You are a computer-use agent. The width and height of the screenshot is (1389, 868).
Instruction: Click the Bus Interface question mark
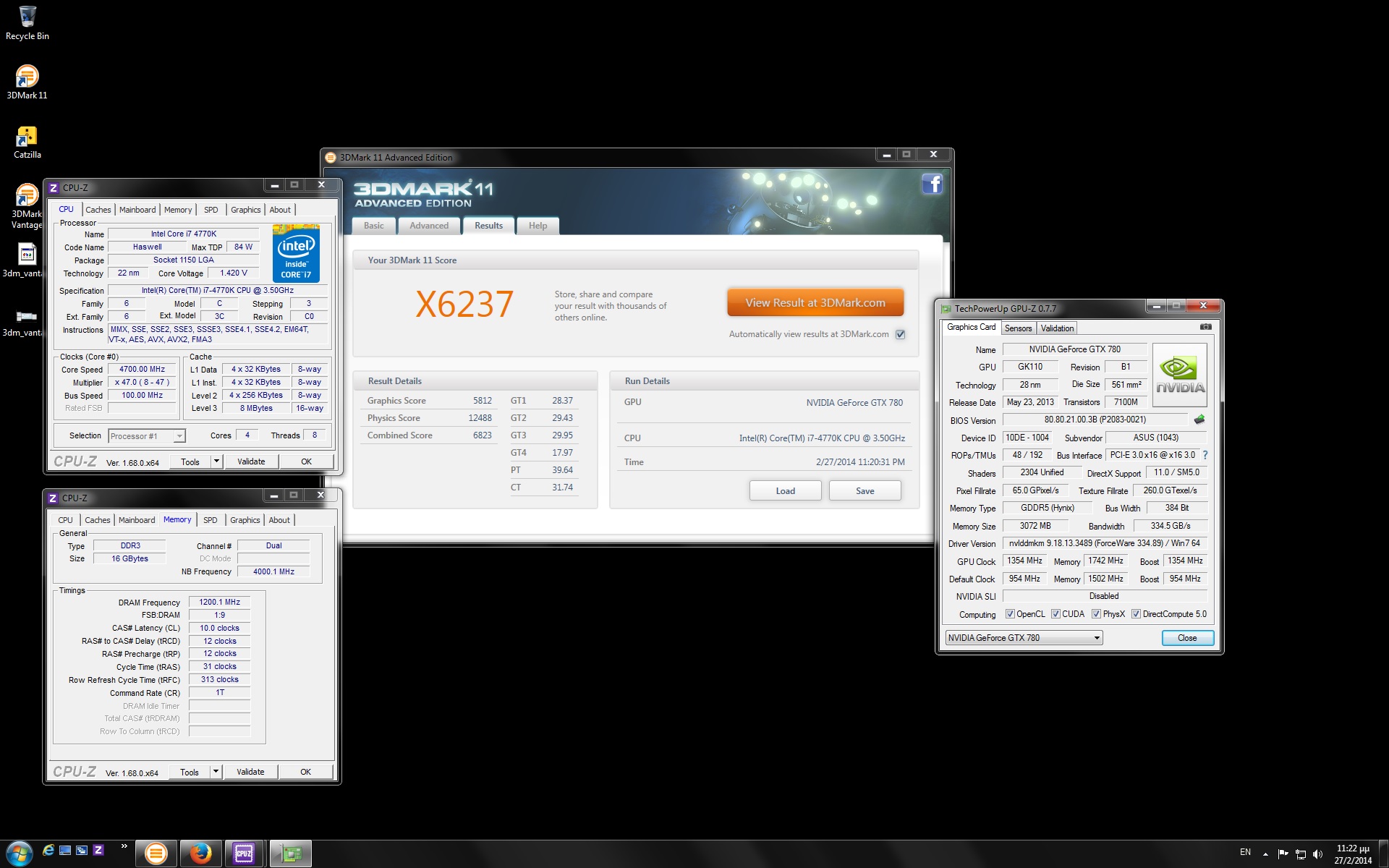click(x=1205, y=455)
